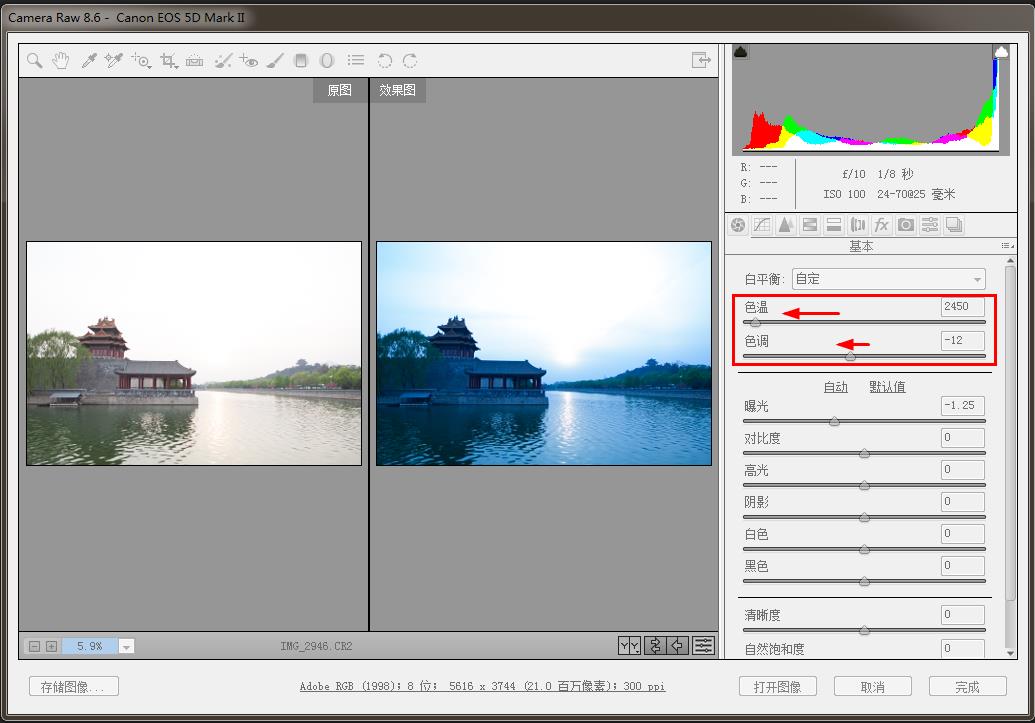Switch to the Basic panel tab icon

pyautogui.click(x=738, y=225)
